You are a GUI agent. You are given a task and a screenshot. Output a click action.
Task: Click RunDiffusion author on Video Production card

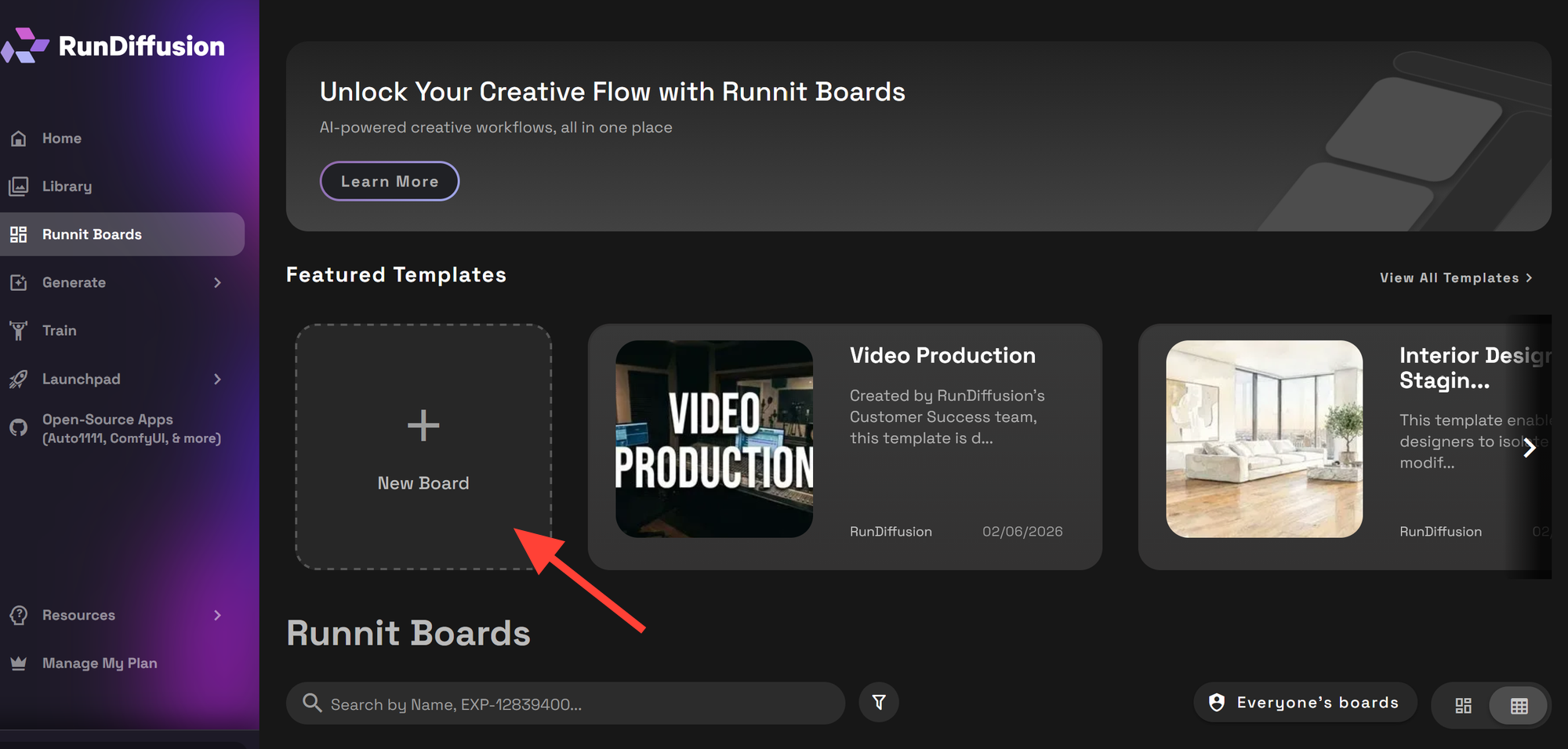pyautogui.click(x=891, y=532)
